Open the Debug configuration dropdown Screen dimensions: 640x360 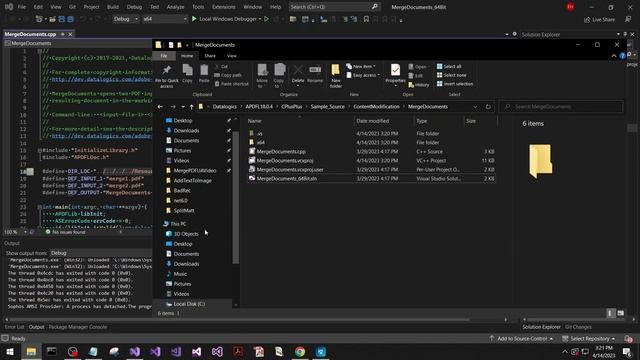(x=126, y=19)
